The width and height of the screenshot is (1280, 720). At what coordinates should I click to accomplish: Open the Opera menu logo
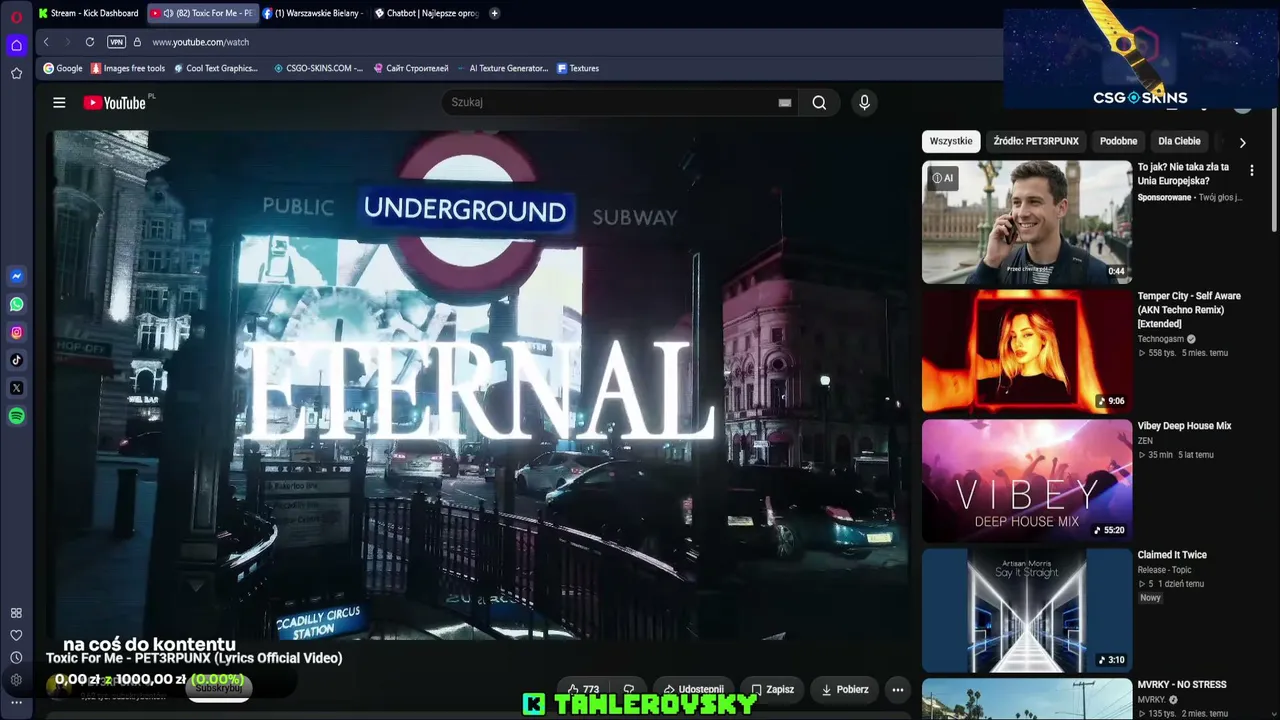16,17
